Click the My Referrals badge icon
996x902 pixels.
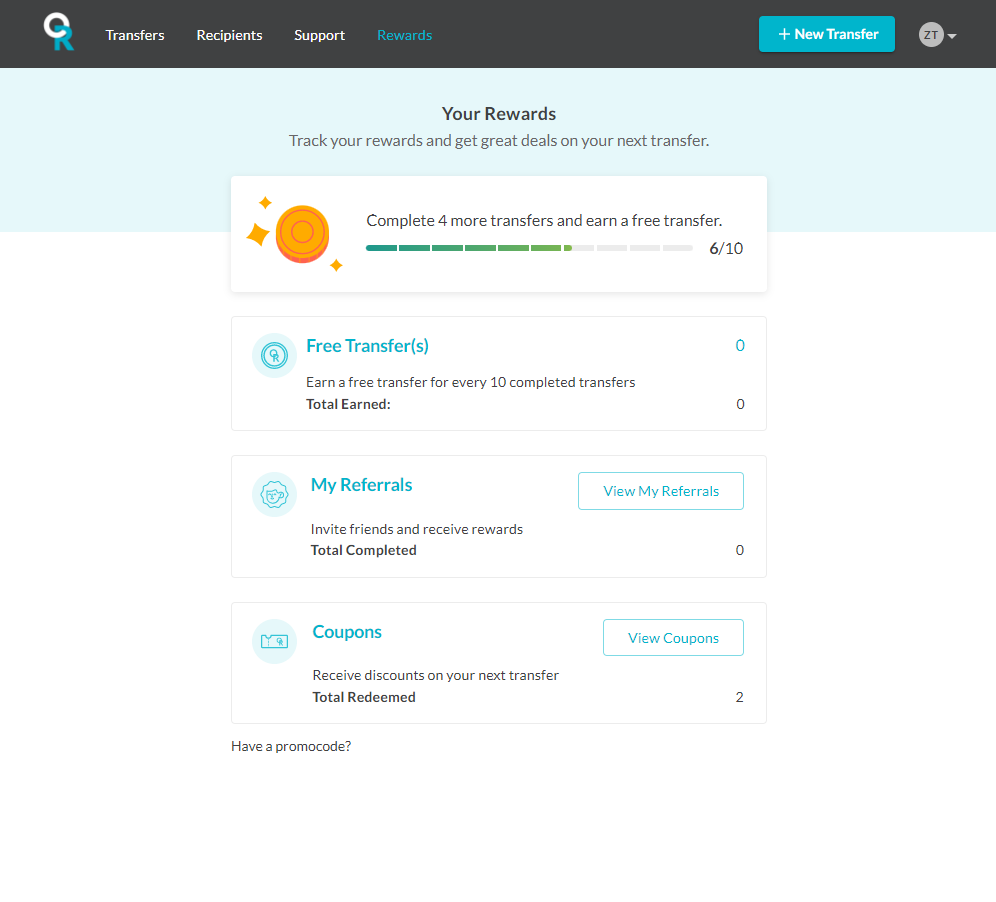274,494
